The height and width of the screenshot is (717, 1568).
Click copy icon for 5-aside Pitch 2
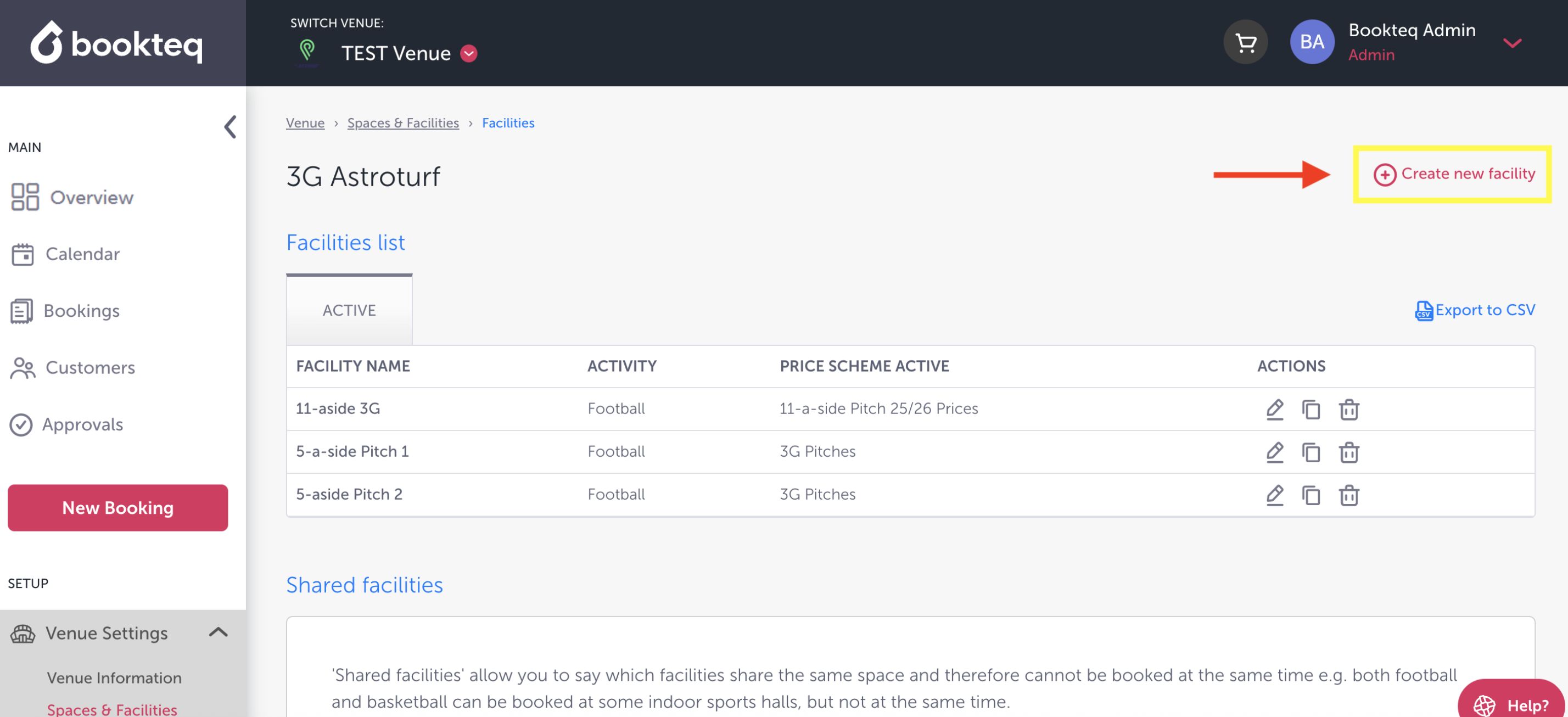[x=1311, y=495]
